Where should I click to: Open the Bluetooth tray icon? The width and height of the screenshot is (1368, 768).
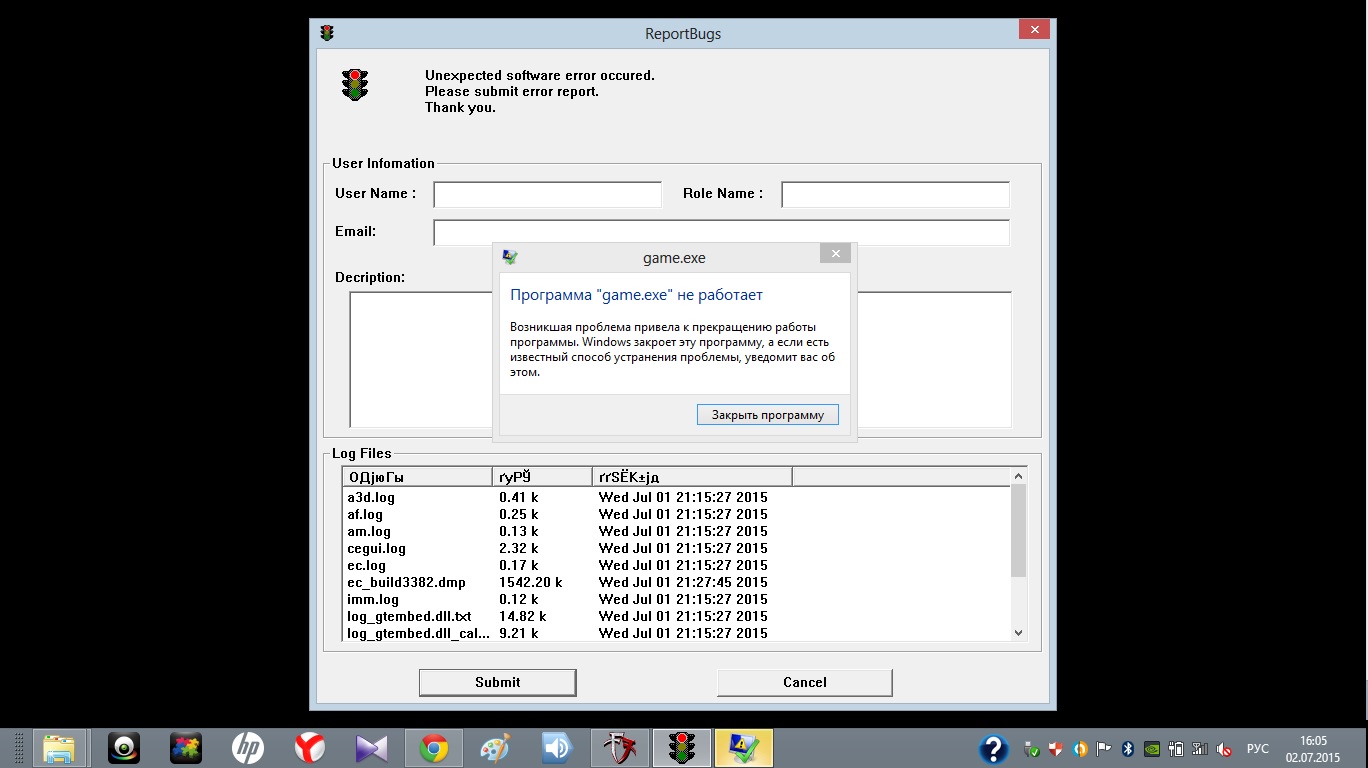pos(1128,749)
